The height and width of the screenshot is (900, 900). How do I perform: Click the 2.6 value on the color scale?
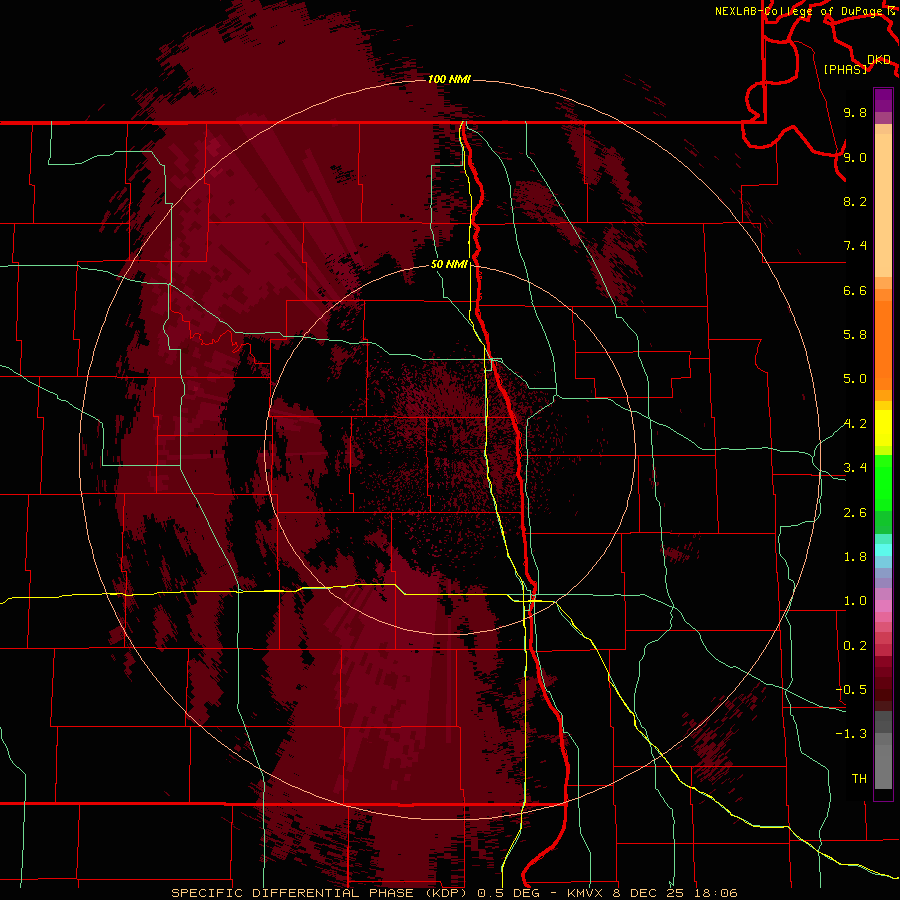pyautogui.click(x=855, y=513)
